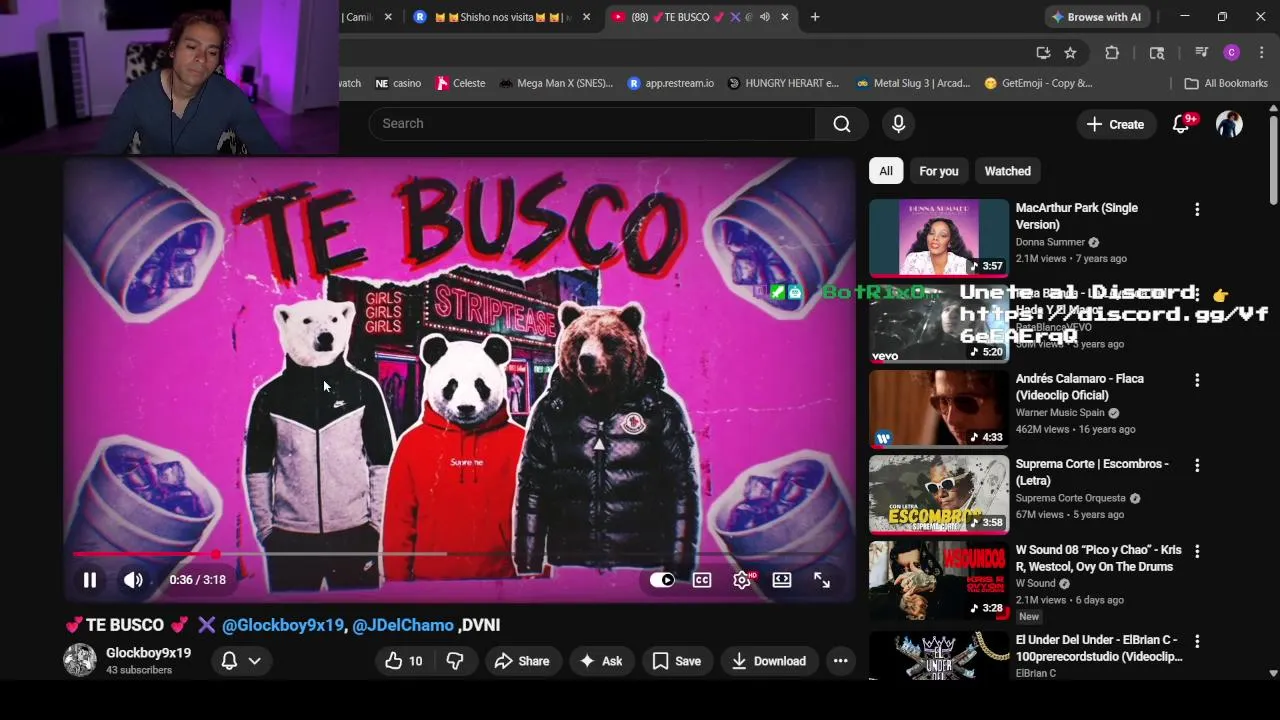The height and width of the screenshot is (720, 1280).
Task: Click the search magnifier button
Action: [842, 123]
